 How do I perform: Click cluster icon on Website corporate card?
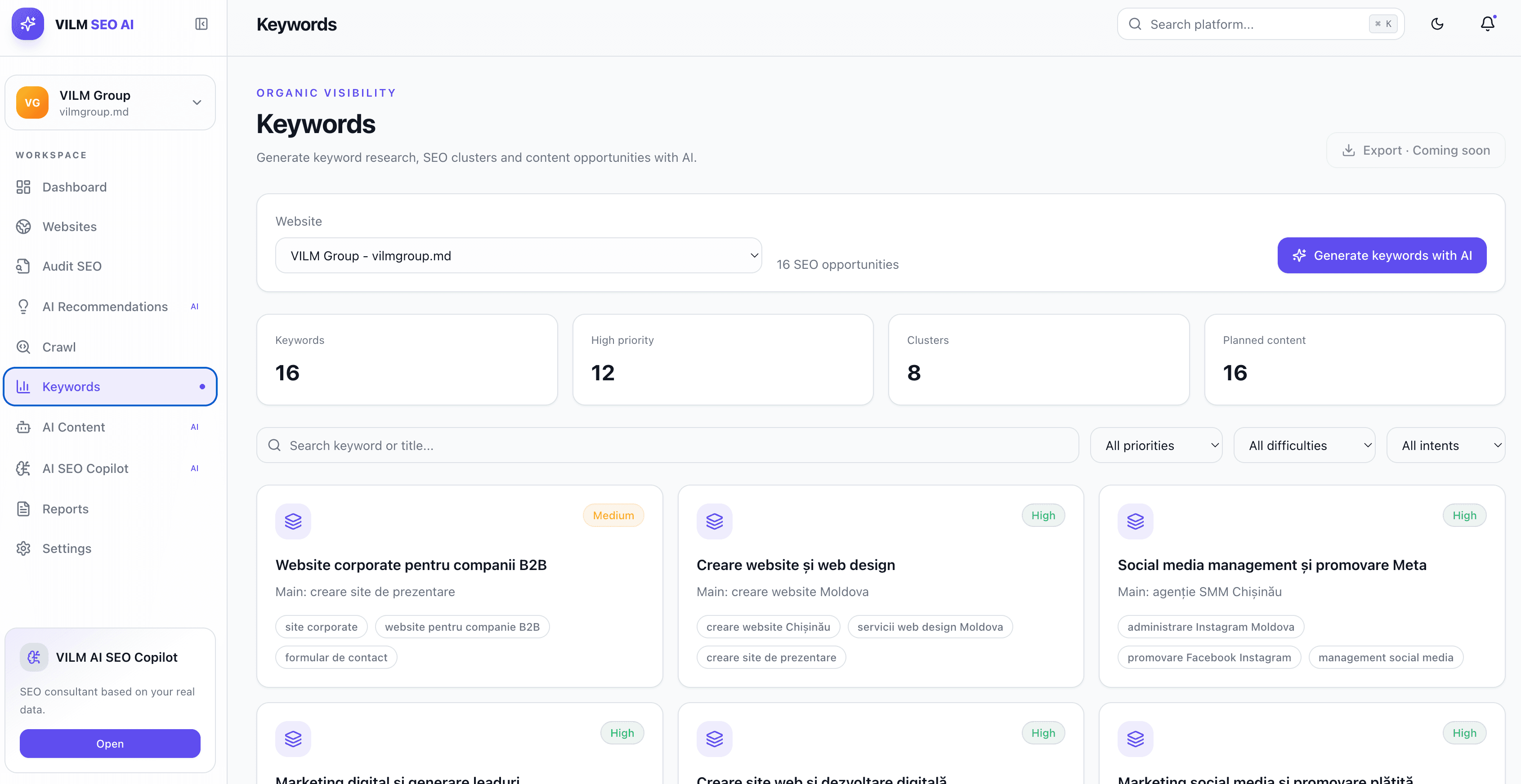(294, 521)
